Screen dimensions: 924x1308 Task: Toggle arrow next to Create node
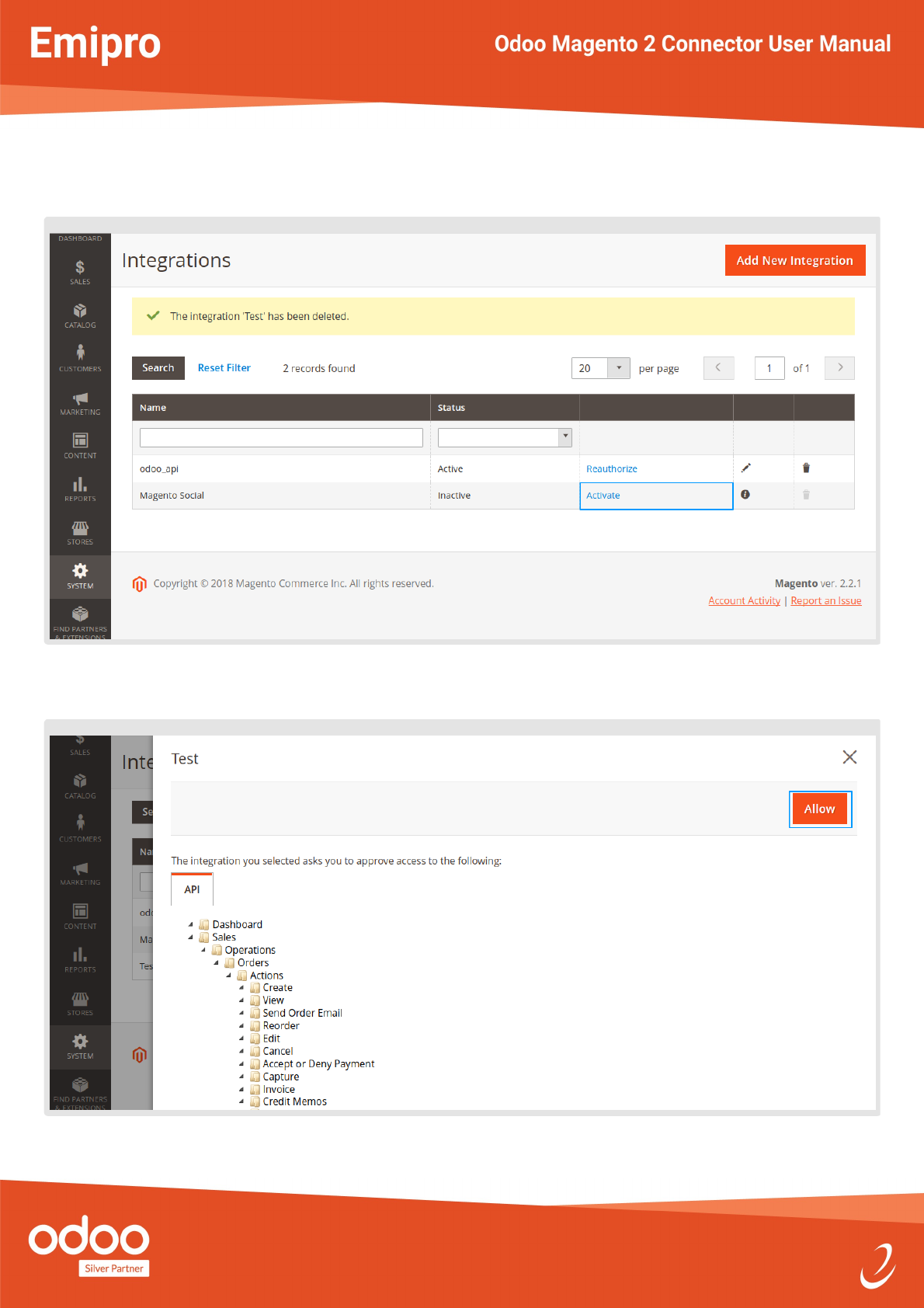click(x=241, y=988)
